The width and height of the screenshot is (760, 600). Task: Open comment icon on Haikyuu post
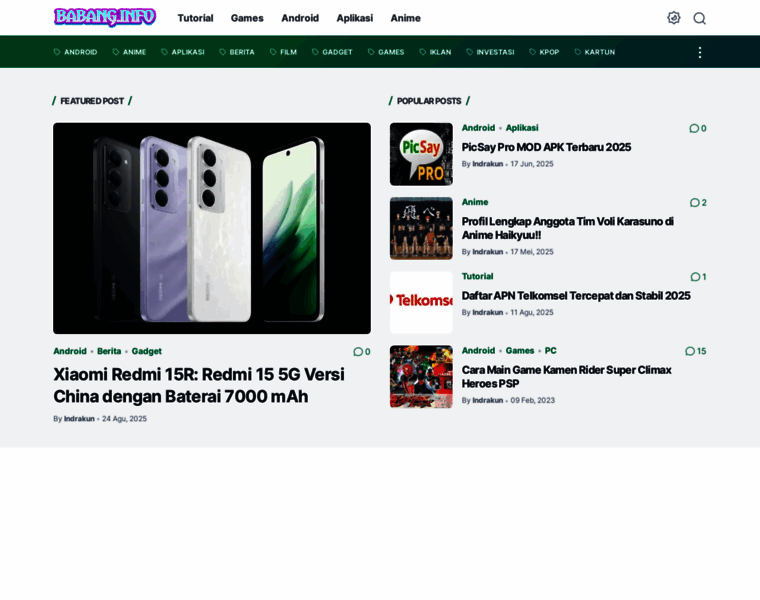[x=698, y=203]
